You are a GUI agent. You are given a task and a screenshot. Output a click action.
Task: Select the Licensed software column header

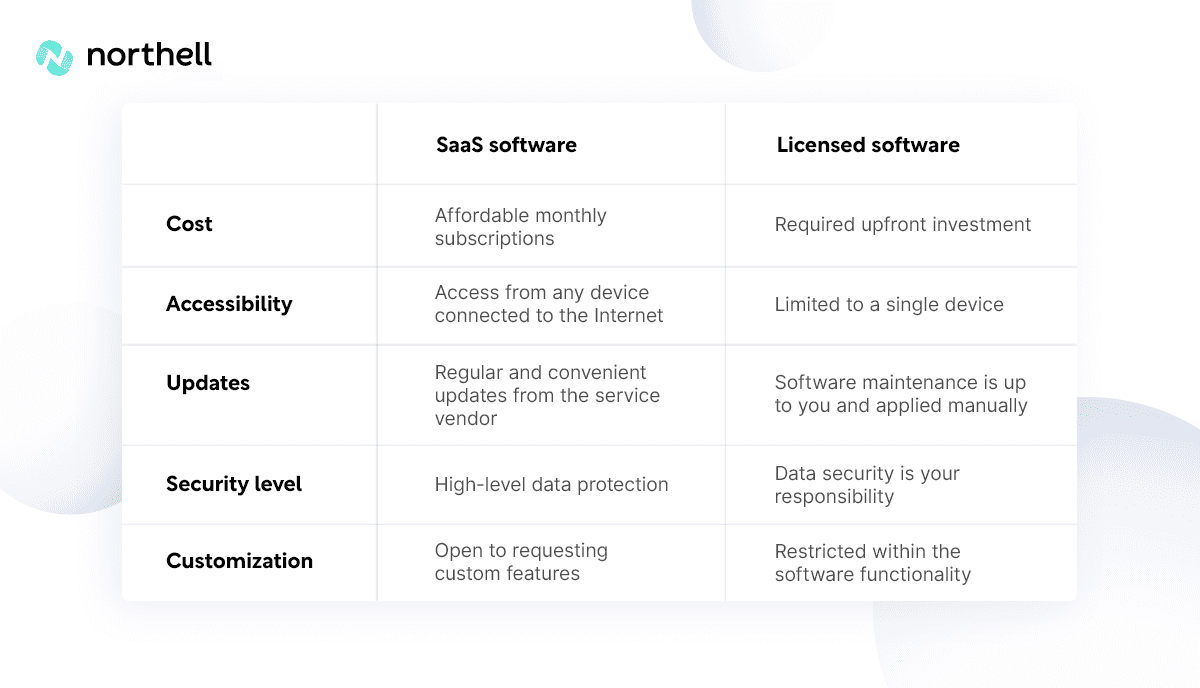(868, 145)
